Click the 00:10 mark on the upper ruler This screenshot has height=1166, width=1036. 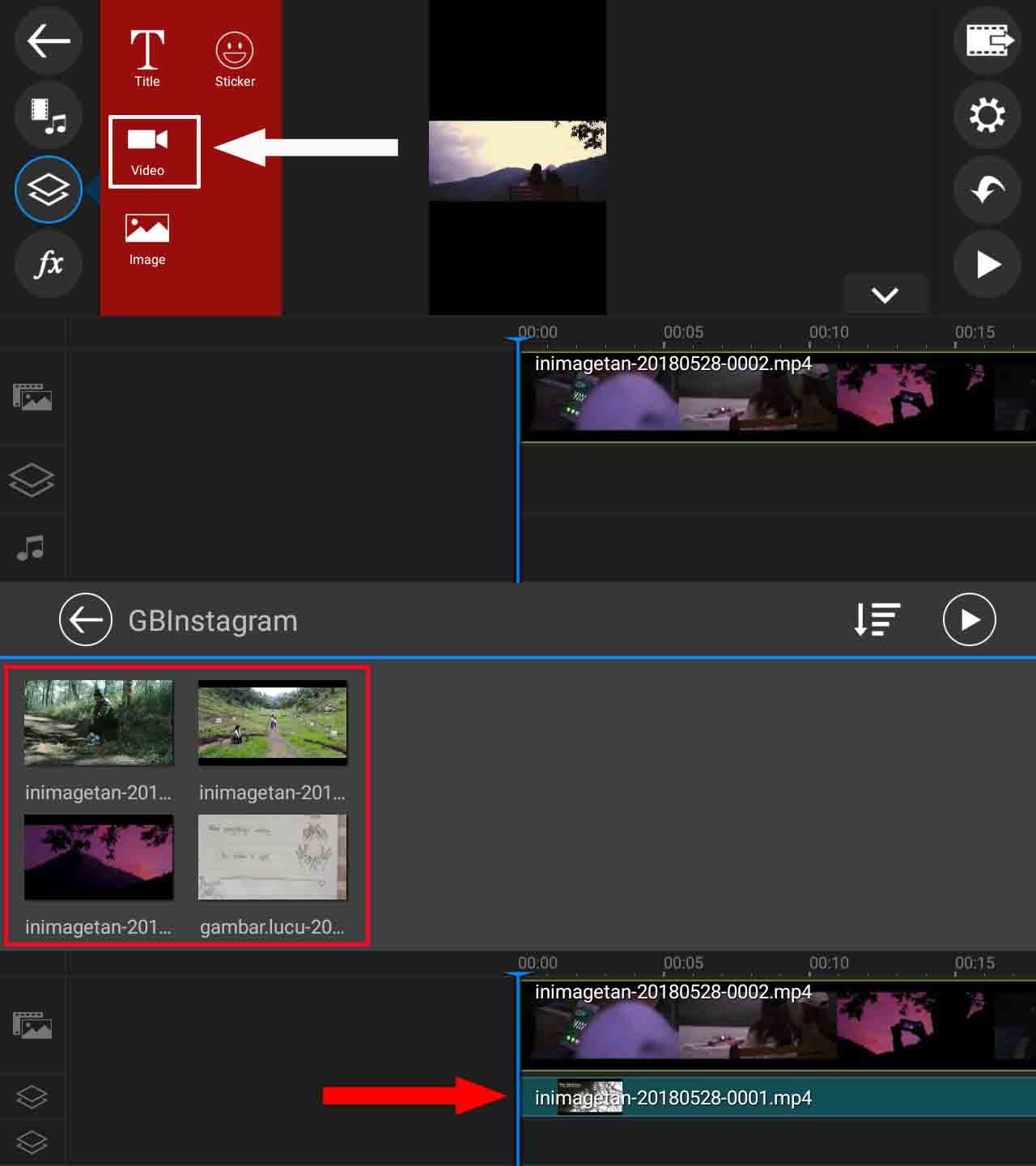829,332
